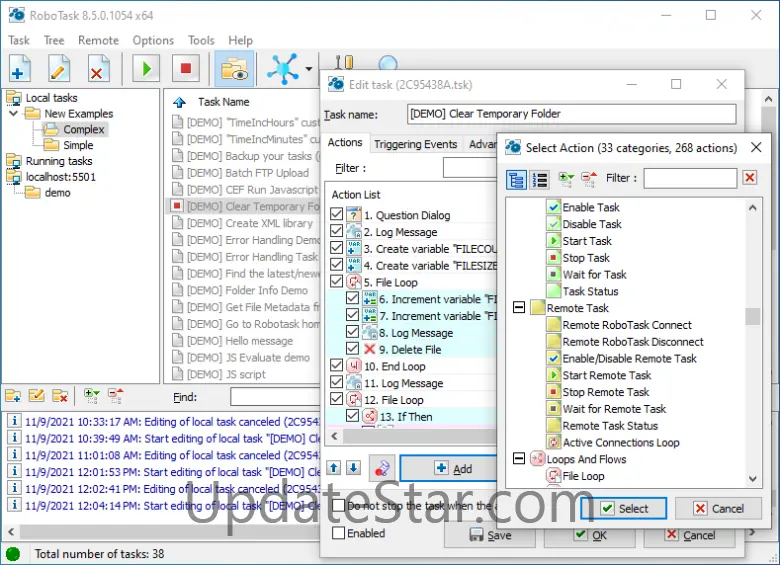Image resolution: width=780 pixels, height=565 pixels.
Task: Open the Tools menu
Action: click(201, 40)
